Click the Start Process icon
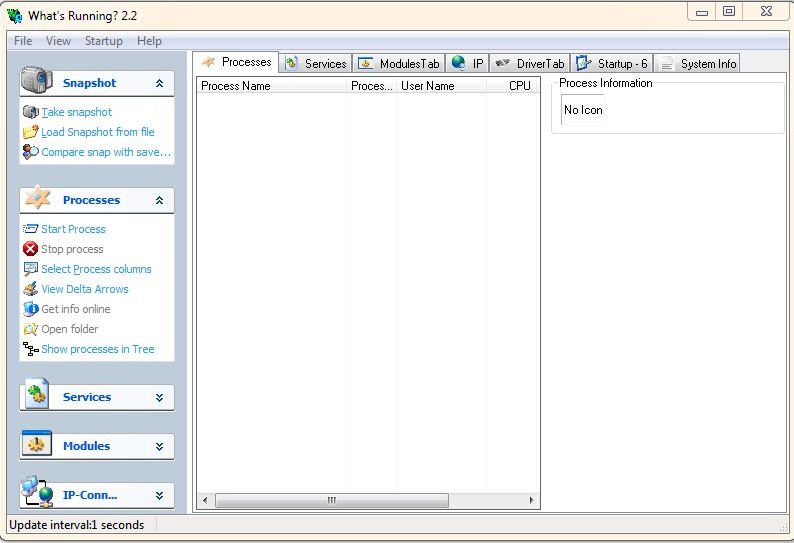794x543 pixels. coord(30,229)
